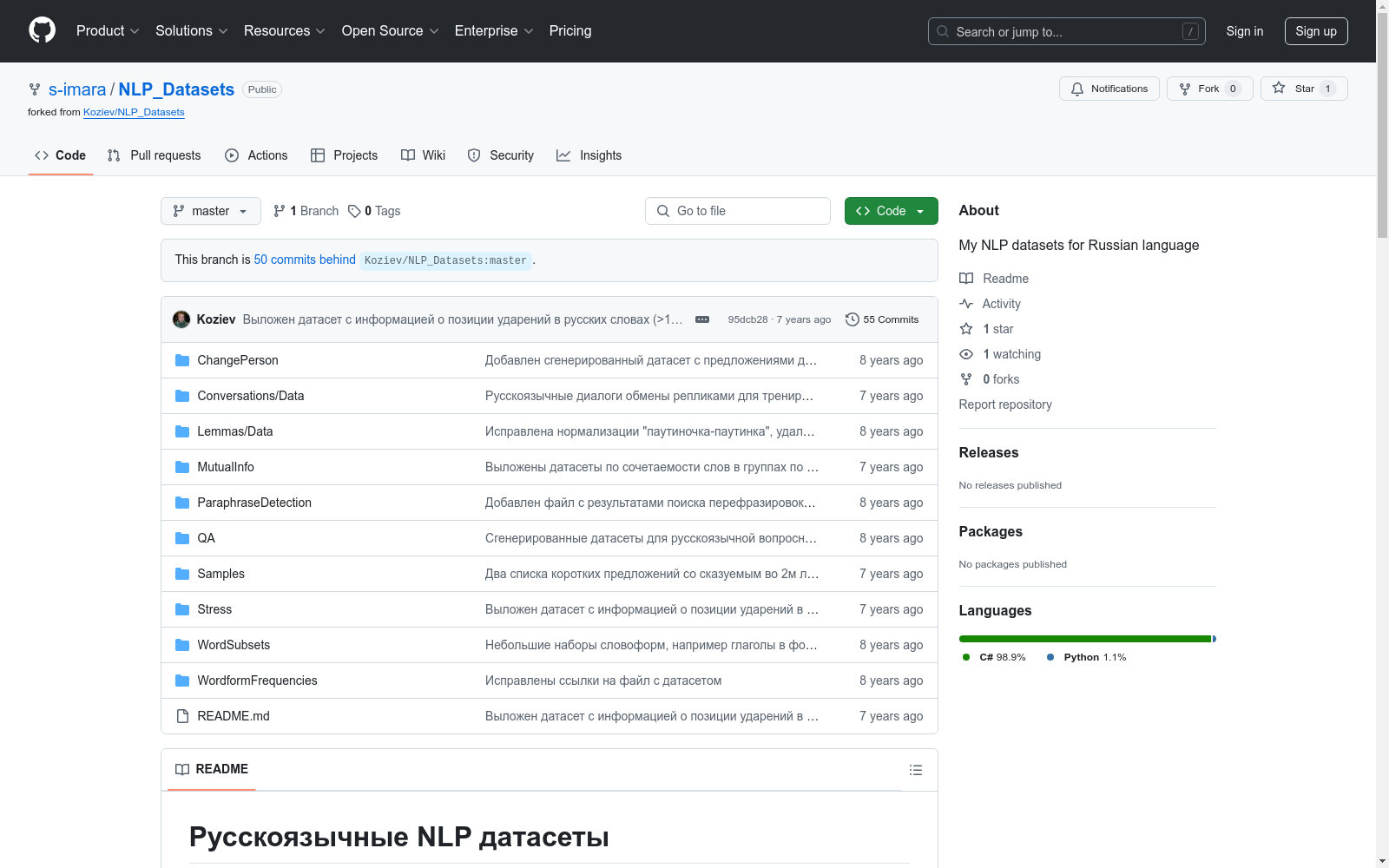Click the book icon next to Readme

point(966,279)
